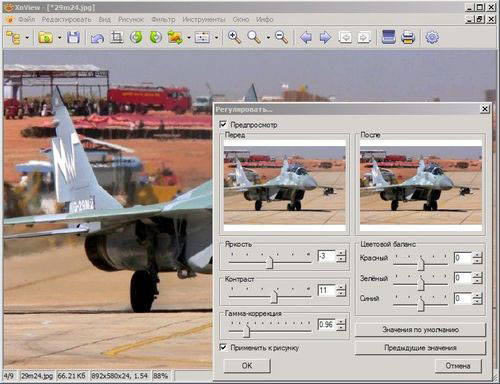Close the Регулировать dialog

tap(485, 109)
